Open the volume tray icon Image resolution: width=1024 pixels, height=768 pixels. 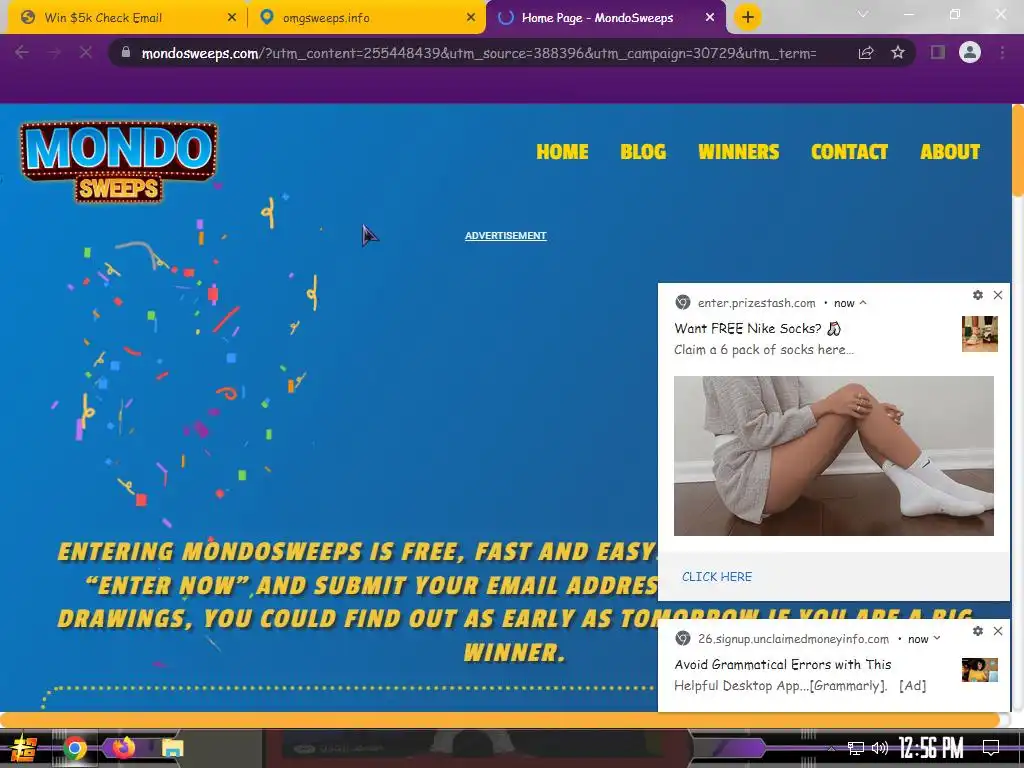point(880,748)
